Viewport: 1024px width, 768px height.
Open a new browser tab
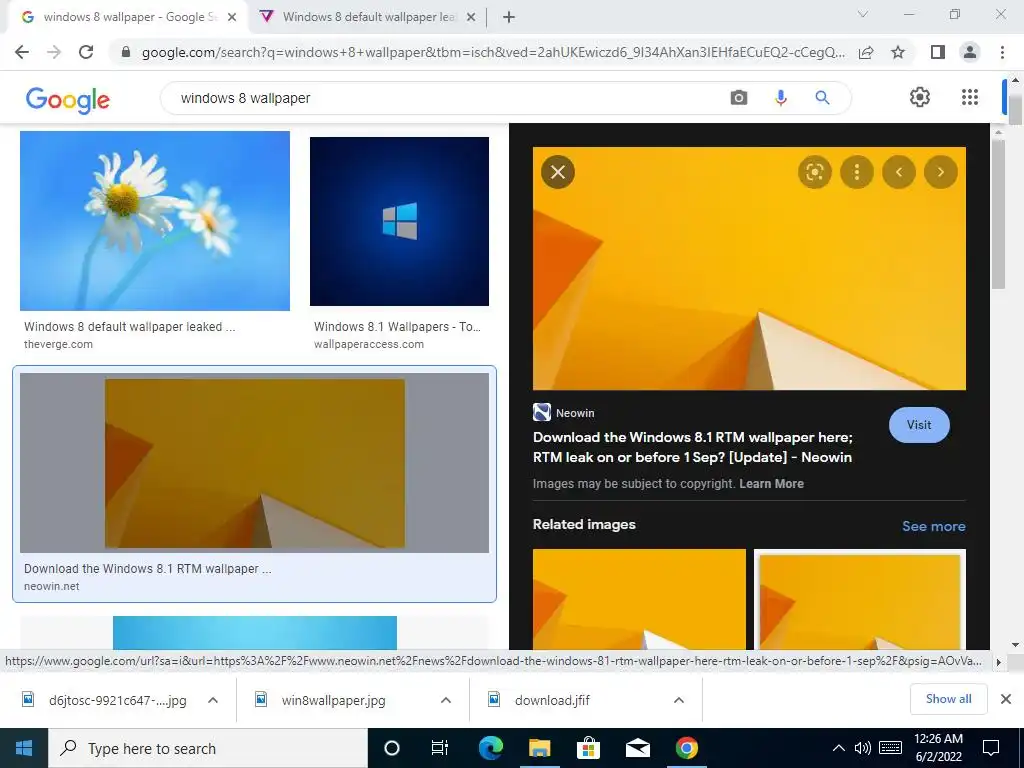[509, 17]
